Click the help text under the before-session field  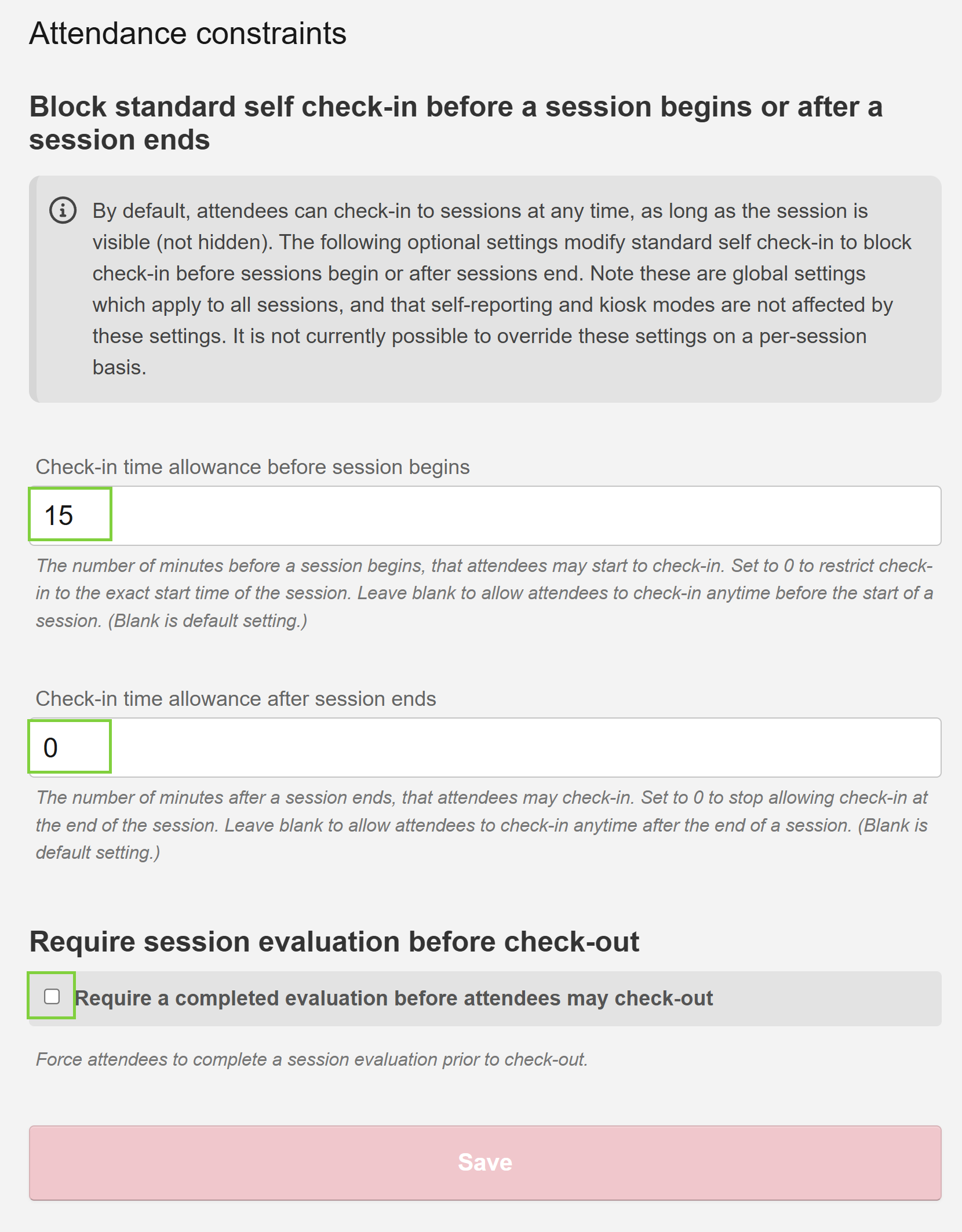coord(484,593)
